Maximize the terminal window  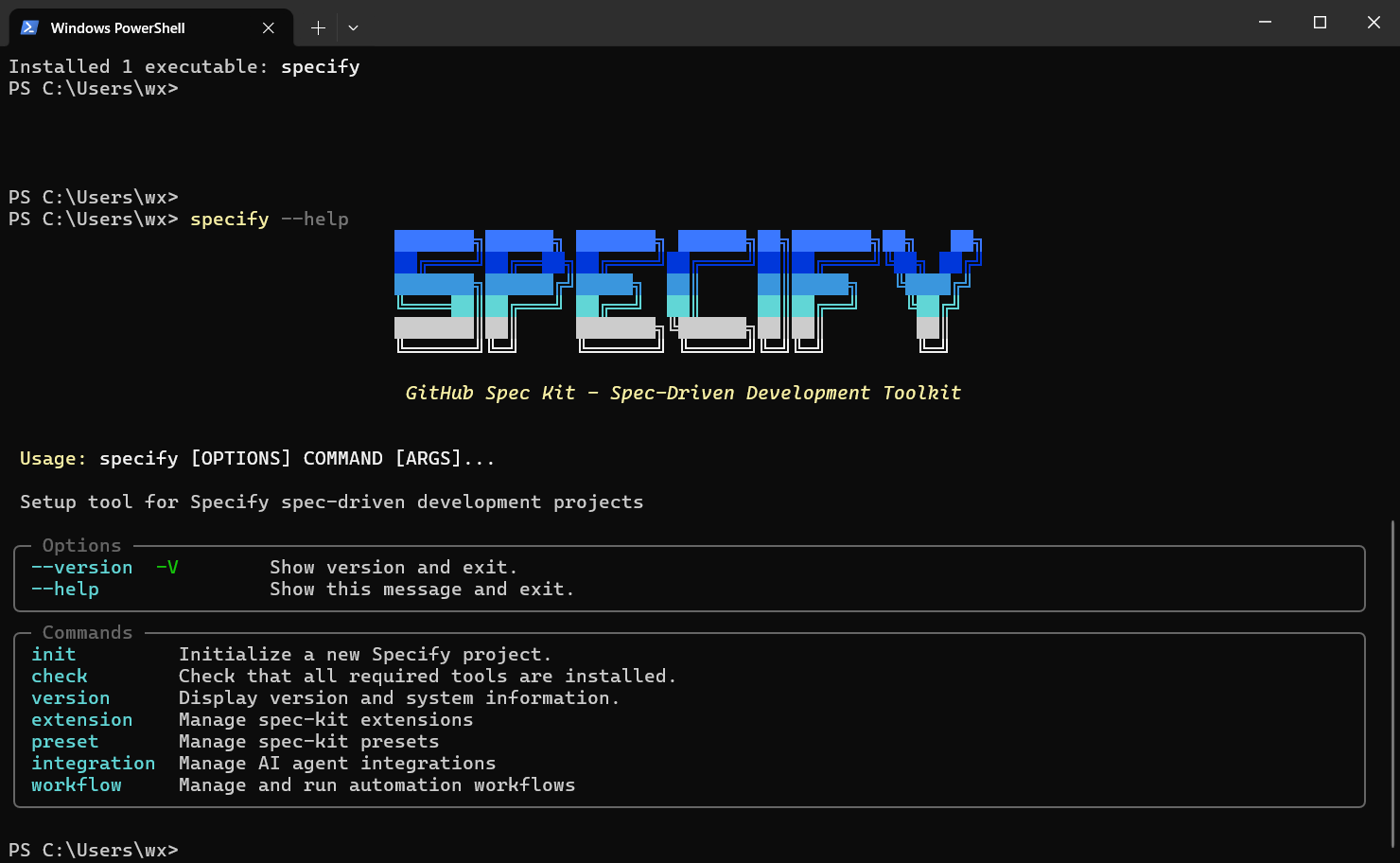pos(1320,22)
